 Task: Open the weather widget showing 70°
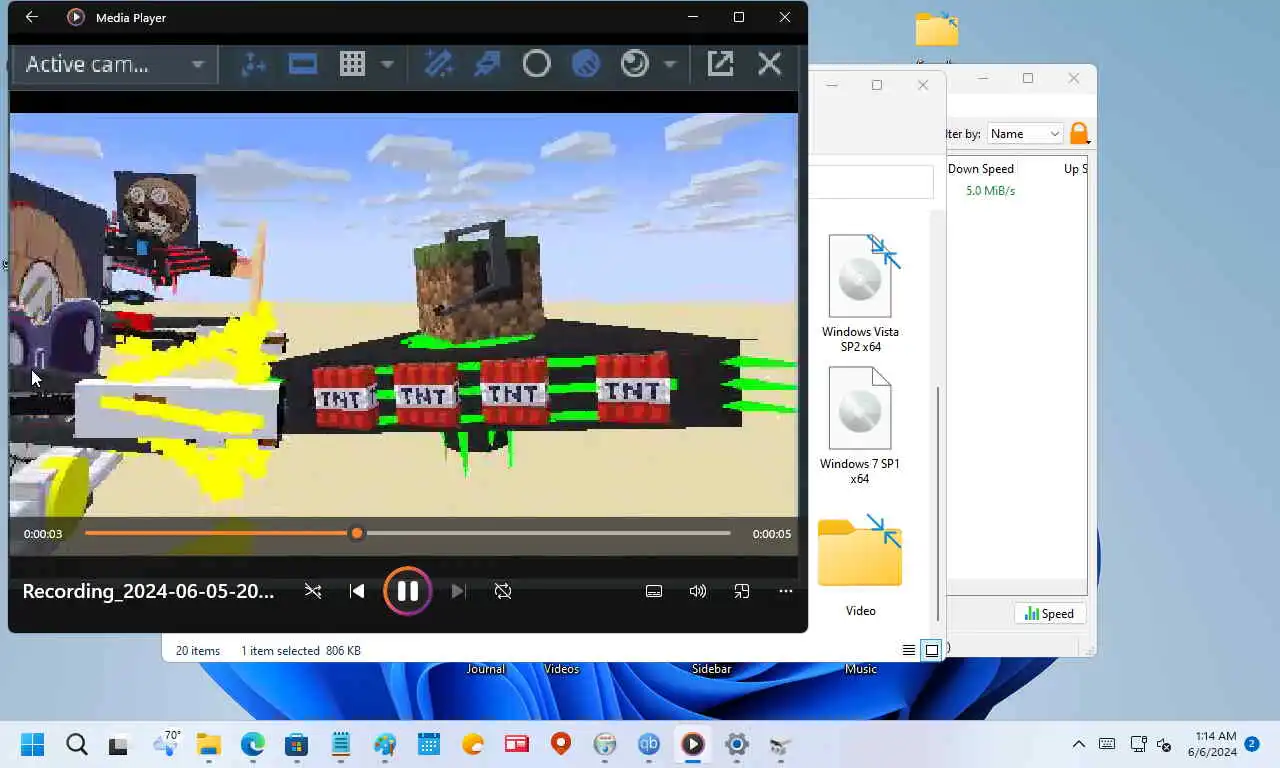pos(166,743)
